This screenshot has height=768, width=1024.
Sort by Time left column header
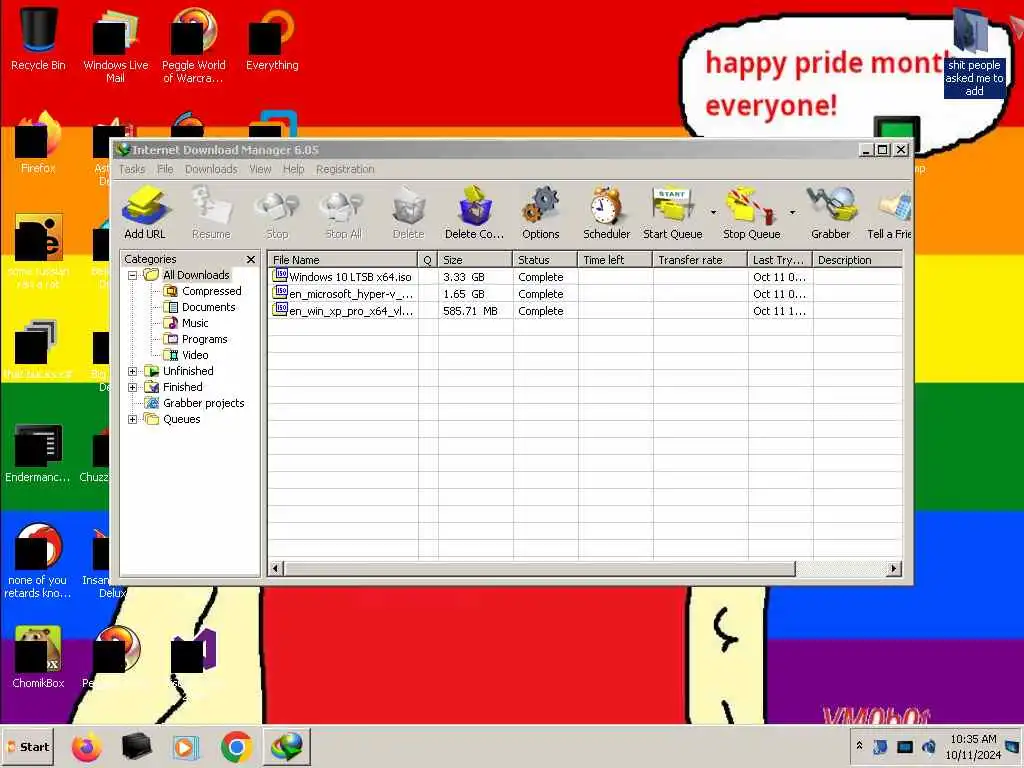click(615, 260)
